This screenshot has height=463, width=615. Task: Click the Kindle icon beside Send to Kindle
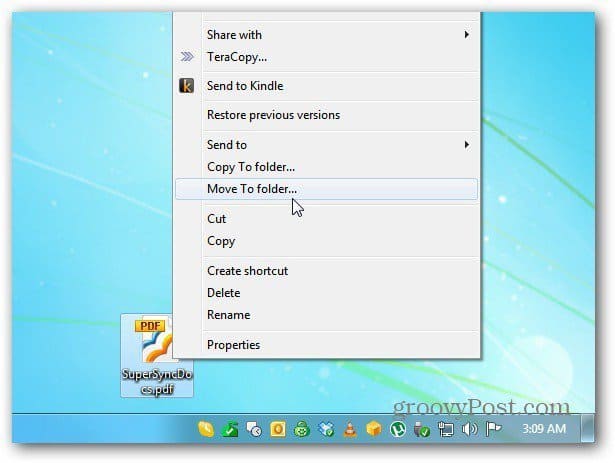click(186, 86)
